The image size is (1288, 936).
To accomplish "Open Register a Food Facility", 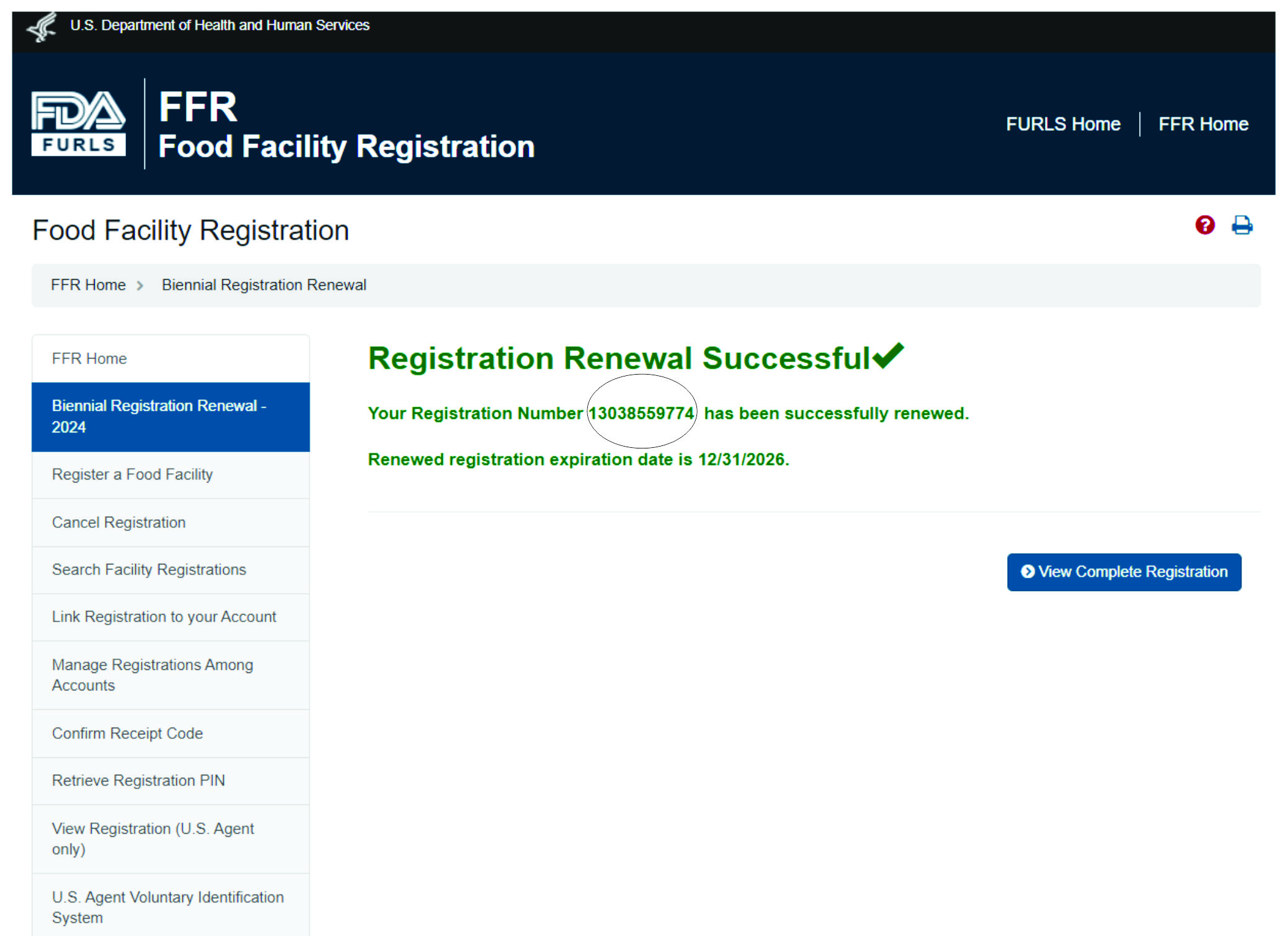I will coord(171,475).
